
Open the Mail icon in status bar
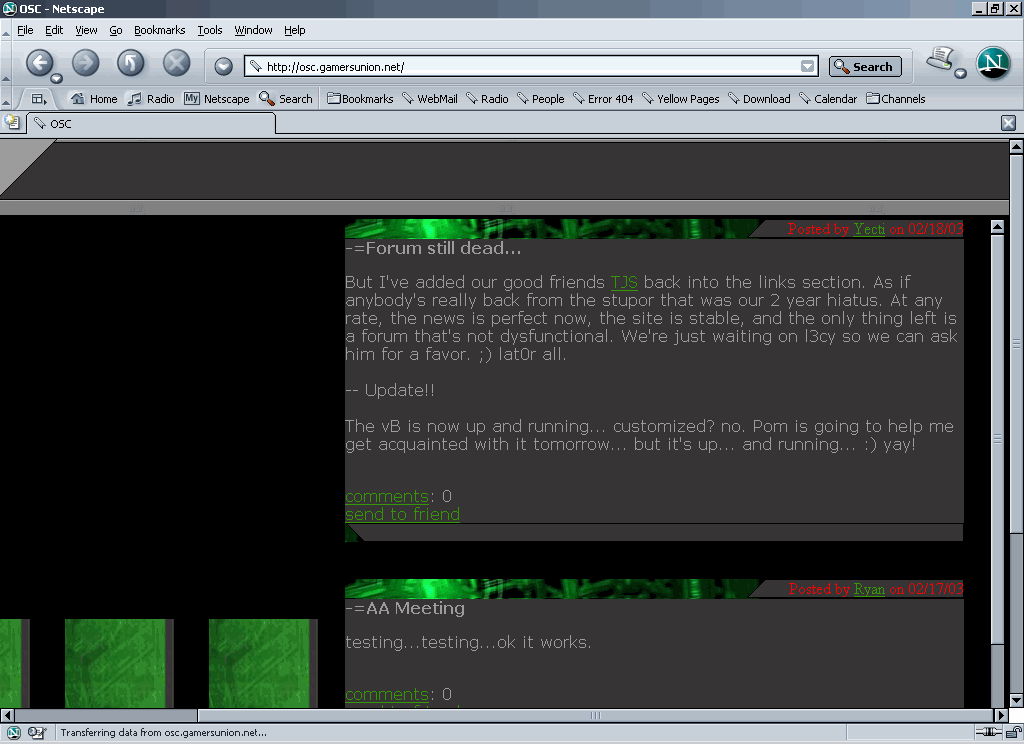tap(37, 733)
